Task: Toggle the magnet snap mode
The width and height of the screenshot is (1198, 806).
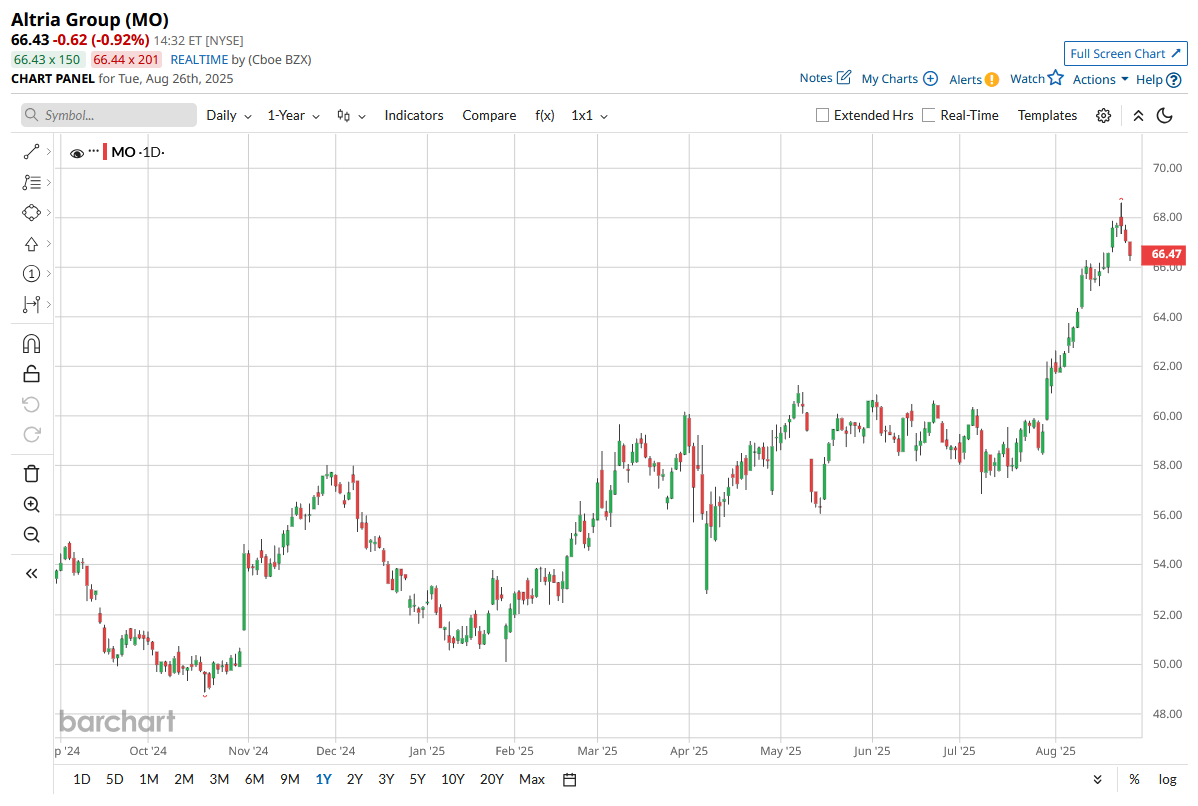Action: (31, 344)
